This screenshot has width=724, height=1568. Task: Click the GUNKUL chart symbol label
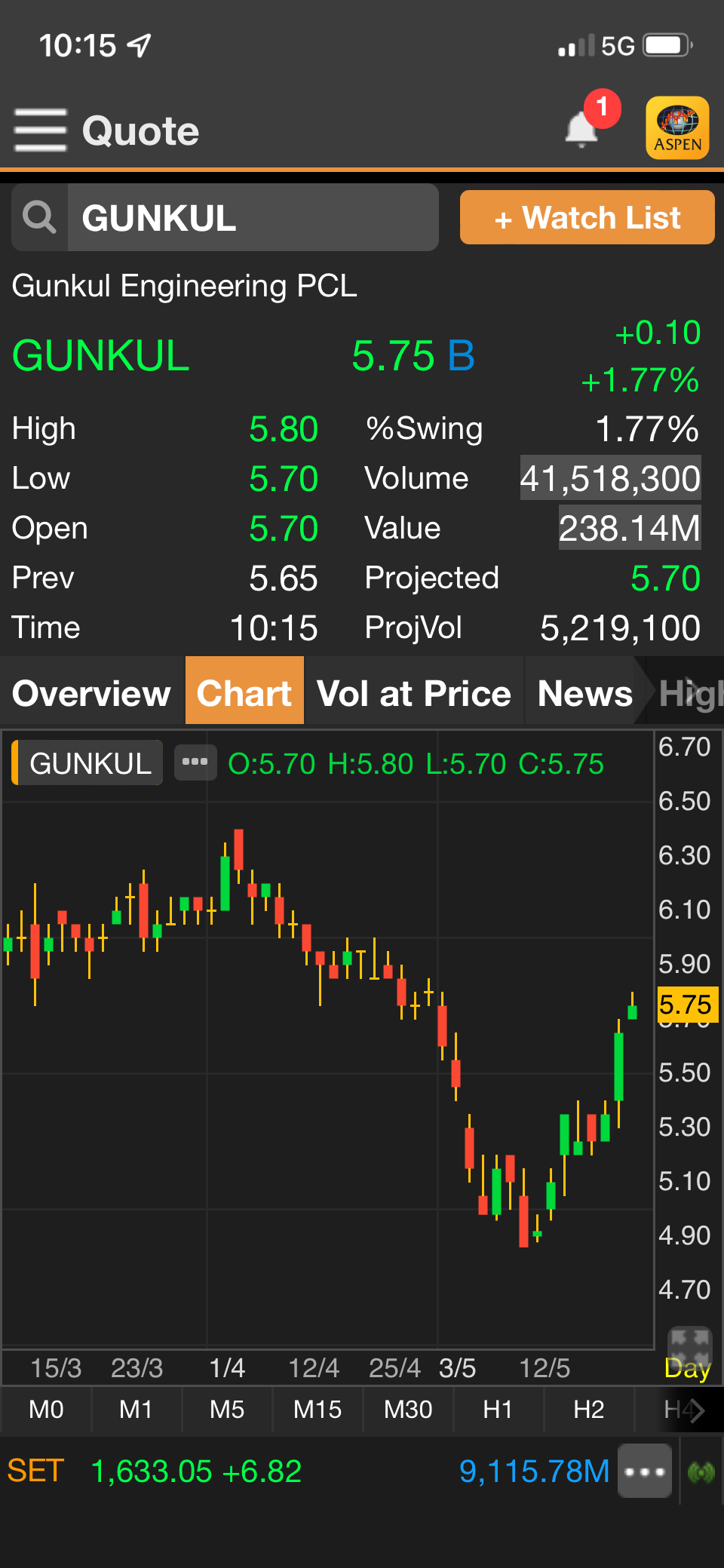tap(87, 763)
